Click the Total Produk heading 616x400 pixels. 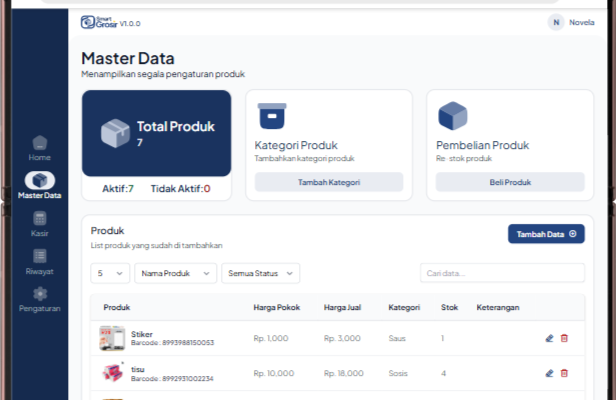[176, 127]
